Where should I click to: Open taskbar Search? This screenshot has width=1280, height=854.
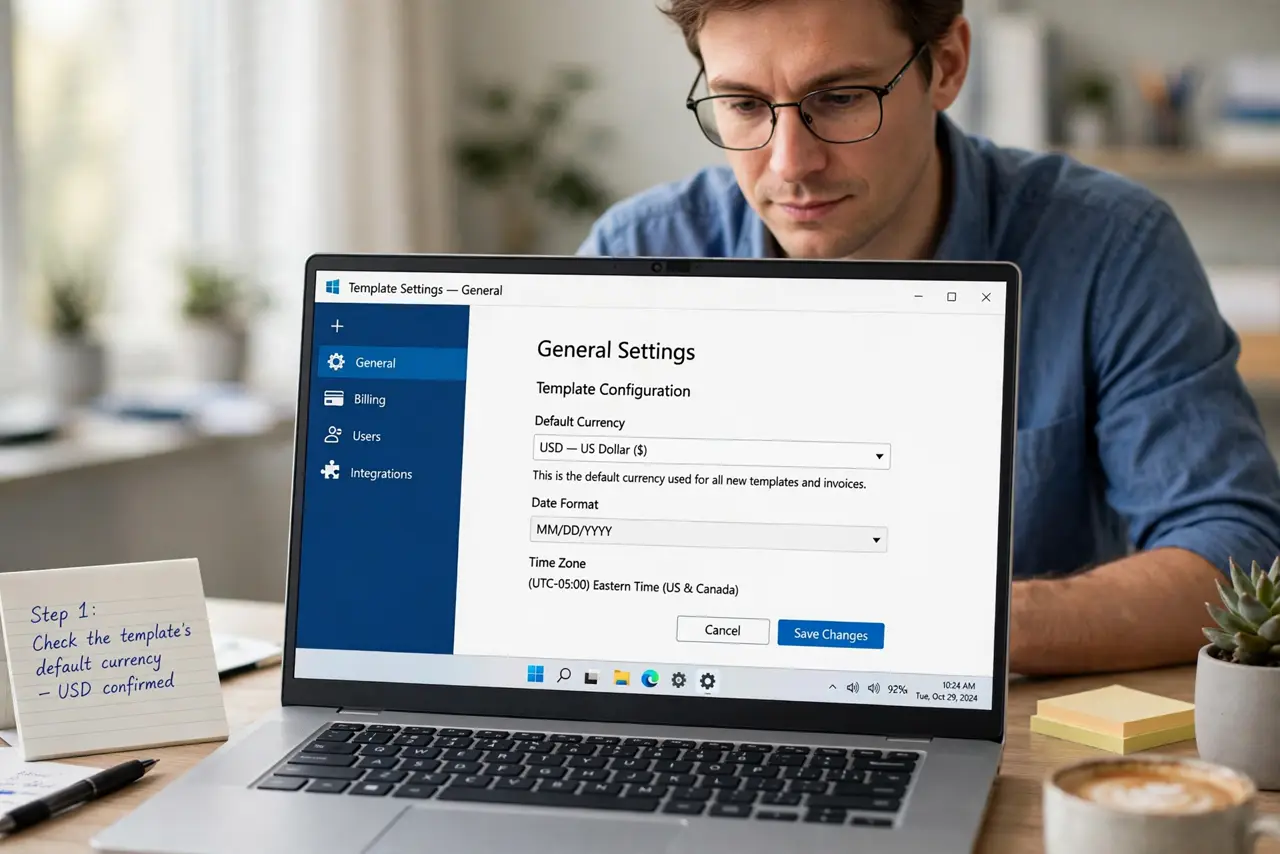pyautogui.click(x=564, y=676)
